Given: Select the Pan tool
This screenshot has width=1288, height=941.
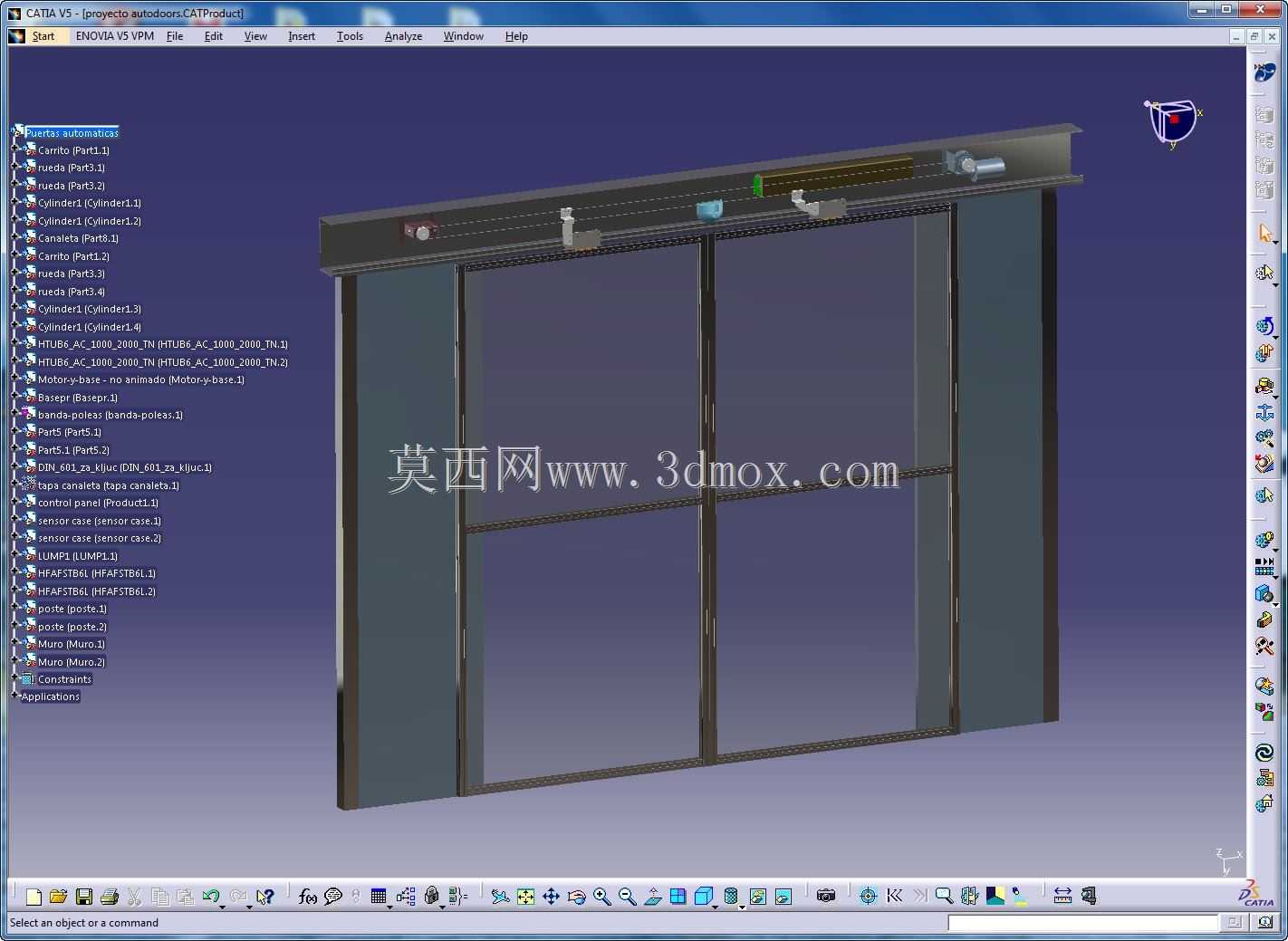Looking at the screenshot, I should click(551, 897).
